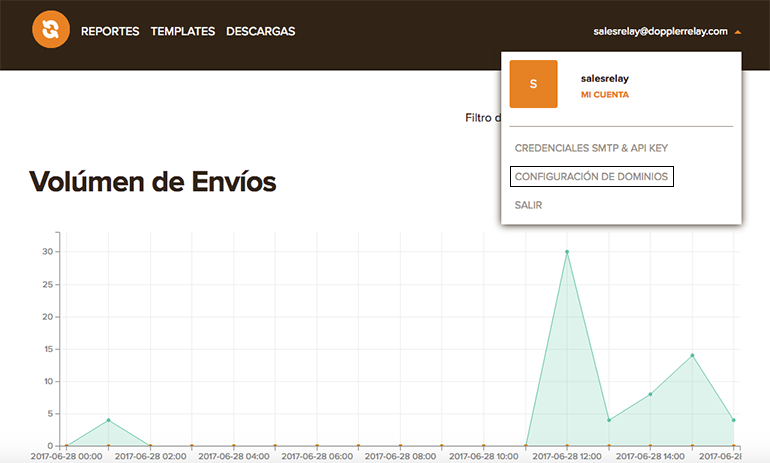The width and height of the screenshot is (770, 463).
Task: Select the data point with value 14
Action: (692, 355)
